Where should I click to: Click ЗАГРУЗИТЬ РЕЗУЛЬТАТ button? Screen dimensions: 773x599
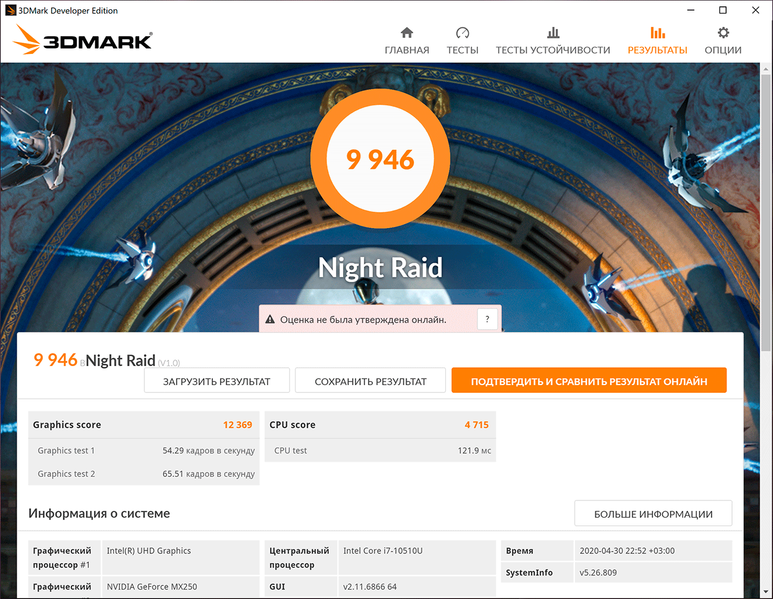217,381
